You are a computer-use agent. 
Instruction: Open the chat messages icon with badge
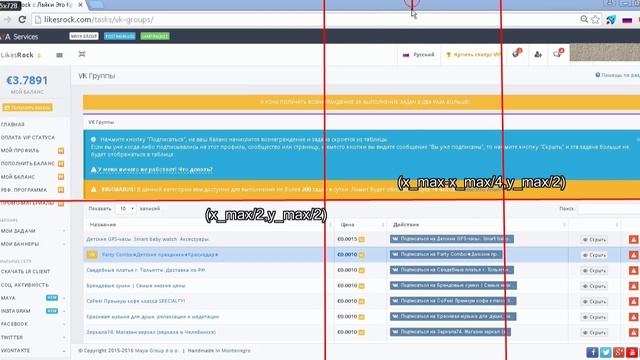[558, 53]
